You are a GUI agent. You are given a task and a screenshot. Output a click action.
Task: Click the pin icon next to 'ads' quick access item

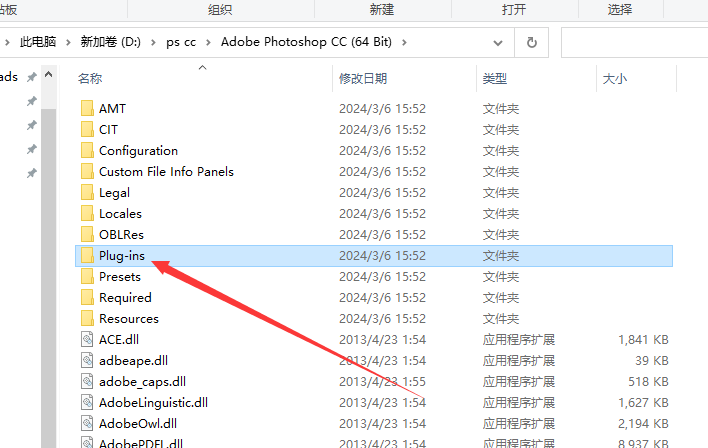click(32, 77)
